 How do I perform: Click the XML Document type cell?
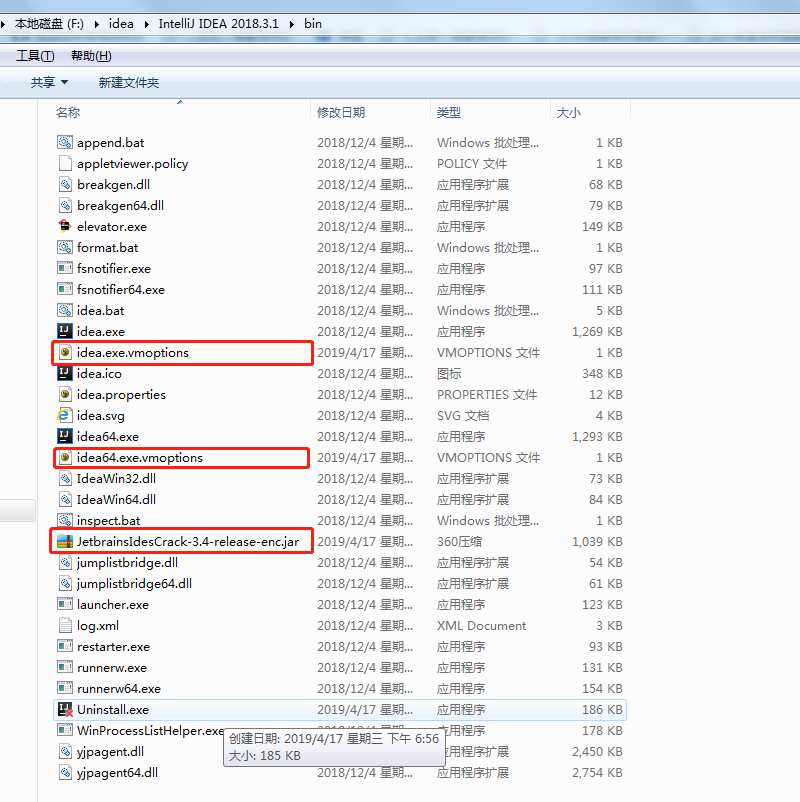pos(481,626)
